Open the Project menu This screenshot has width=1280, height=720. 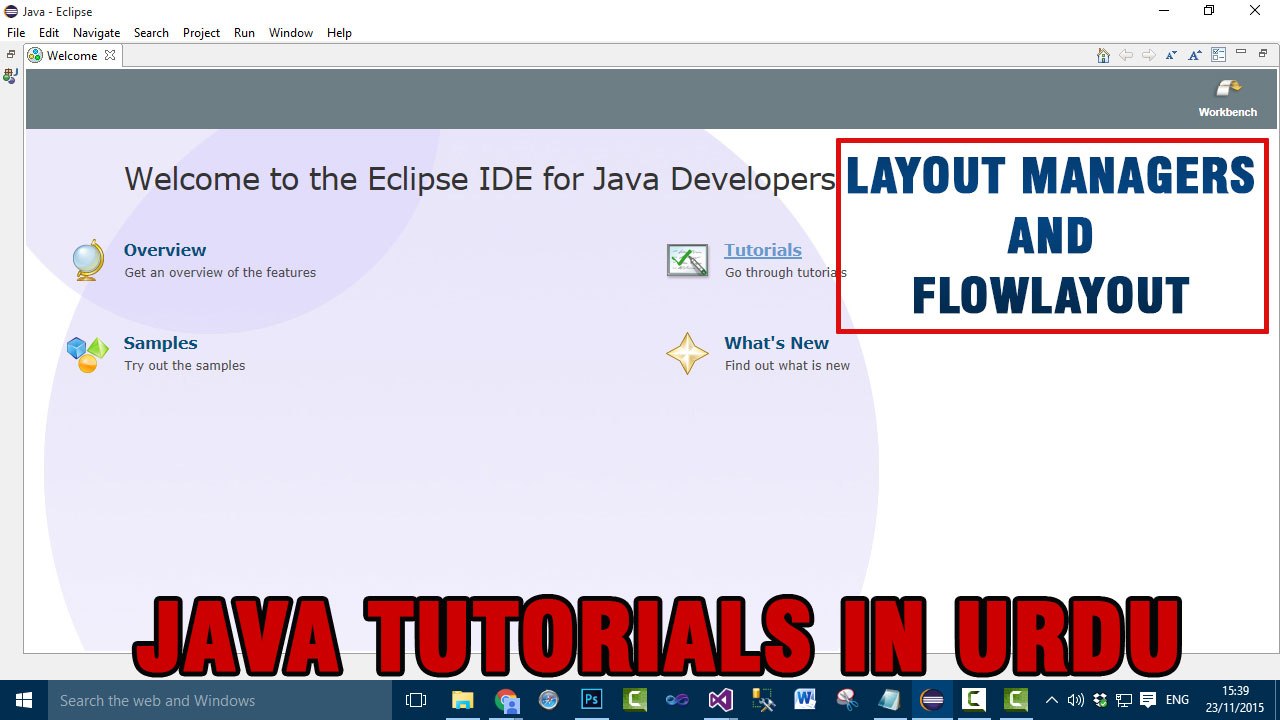coord(201,33)
